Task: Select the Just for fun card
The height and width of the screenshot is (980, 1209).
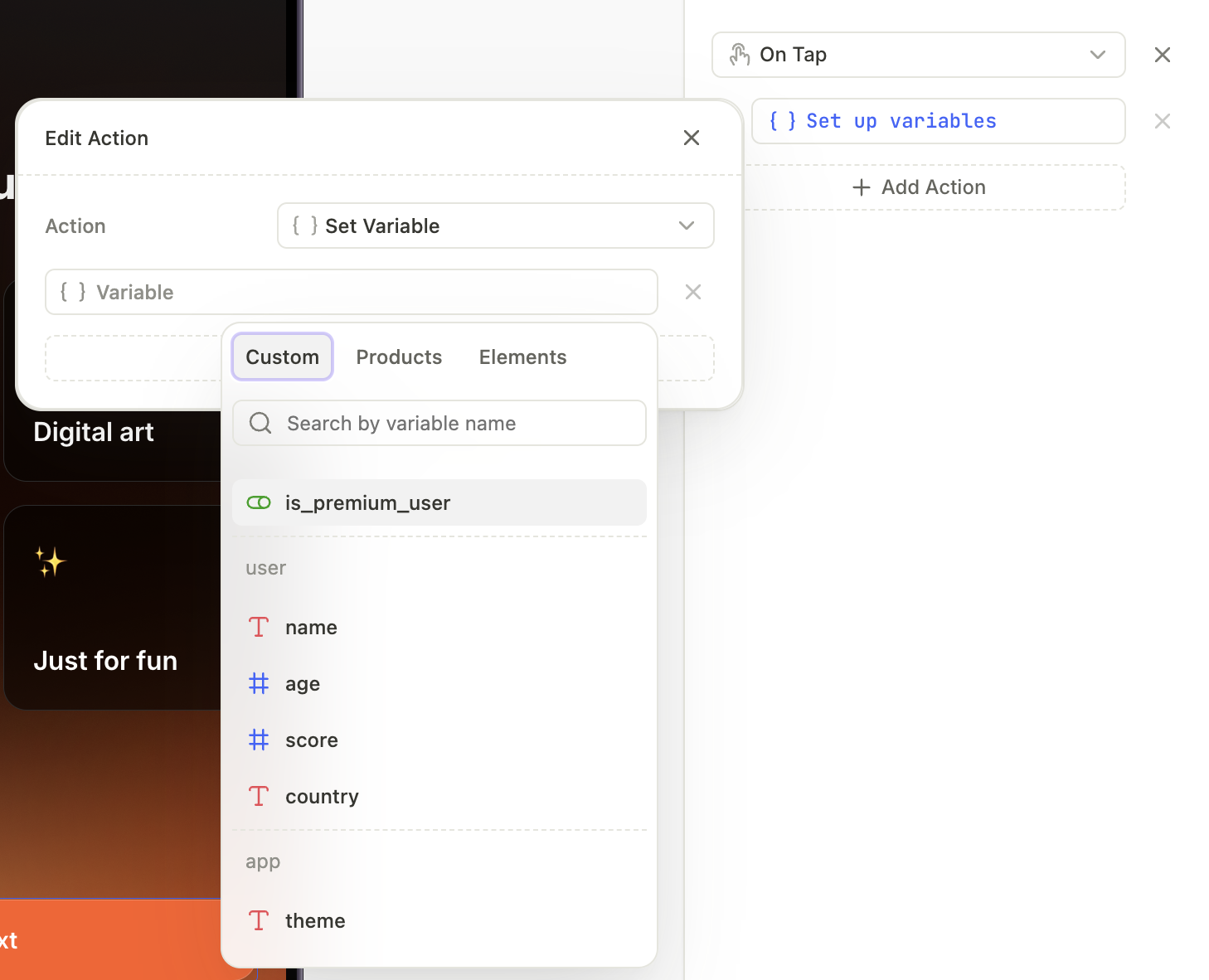Action: click(113, 608)
